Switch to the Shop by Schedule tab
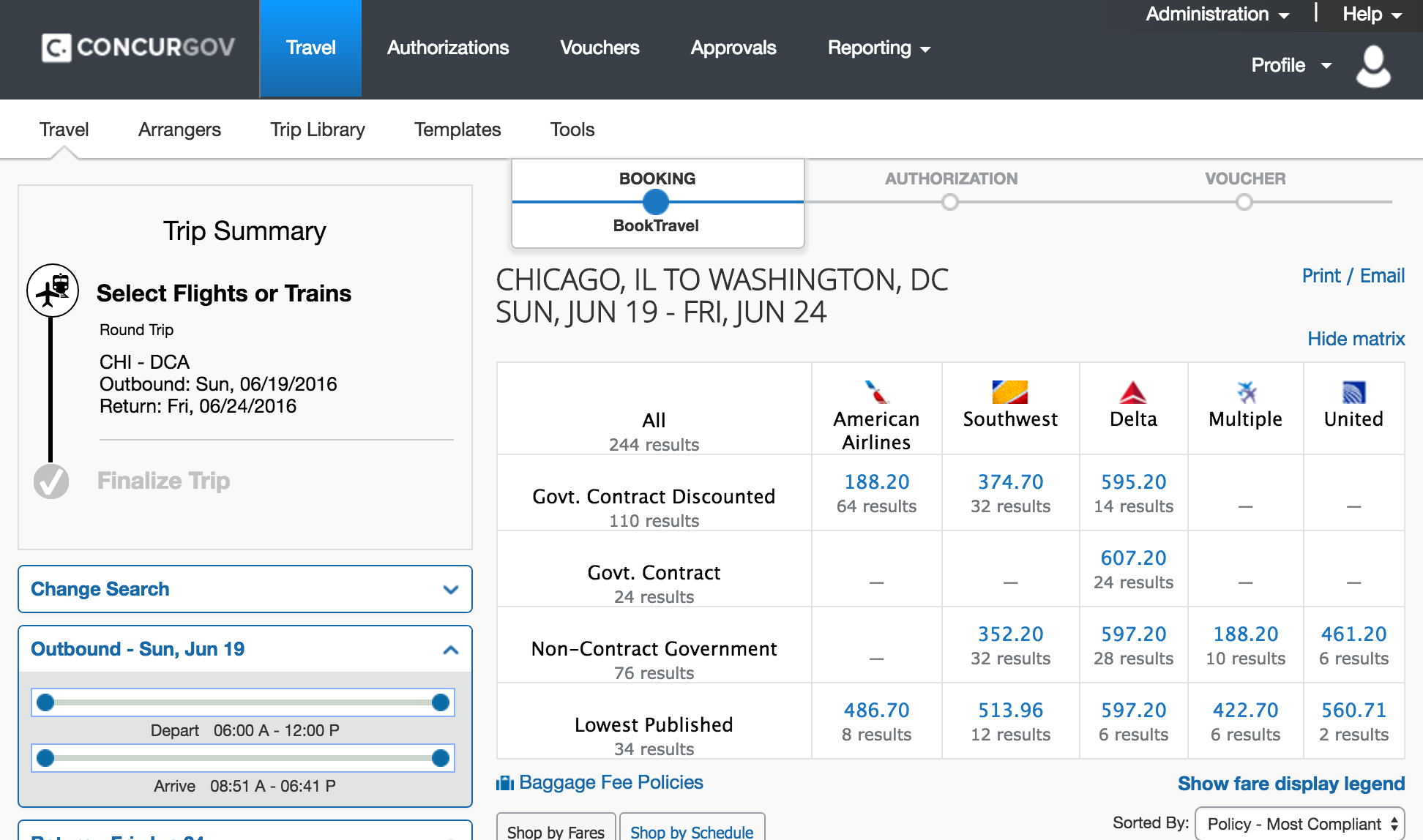The width and height of the screenshot is (1423, 840). click(692, 831)
